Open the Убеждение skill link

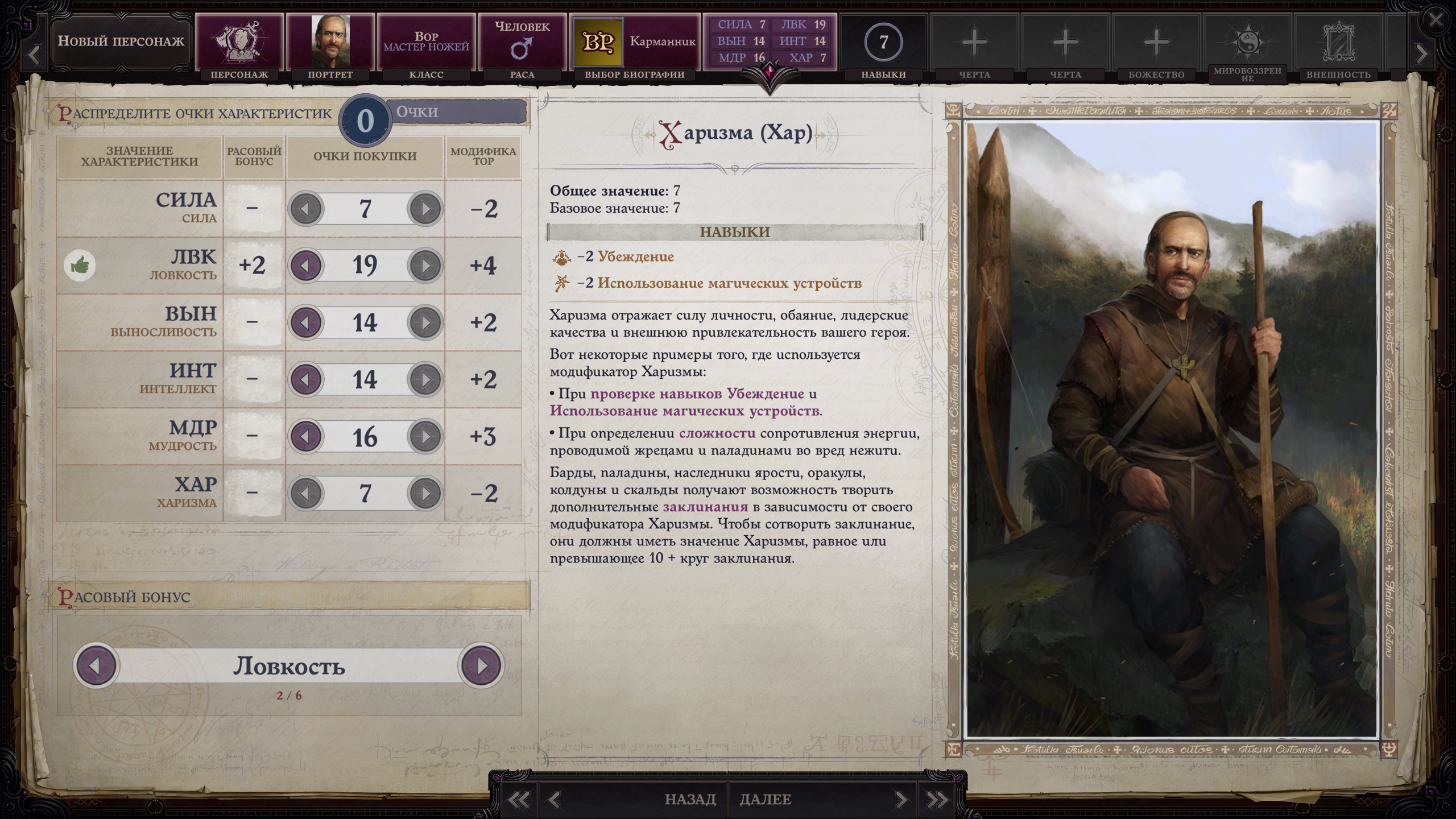tap(635, 257)
